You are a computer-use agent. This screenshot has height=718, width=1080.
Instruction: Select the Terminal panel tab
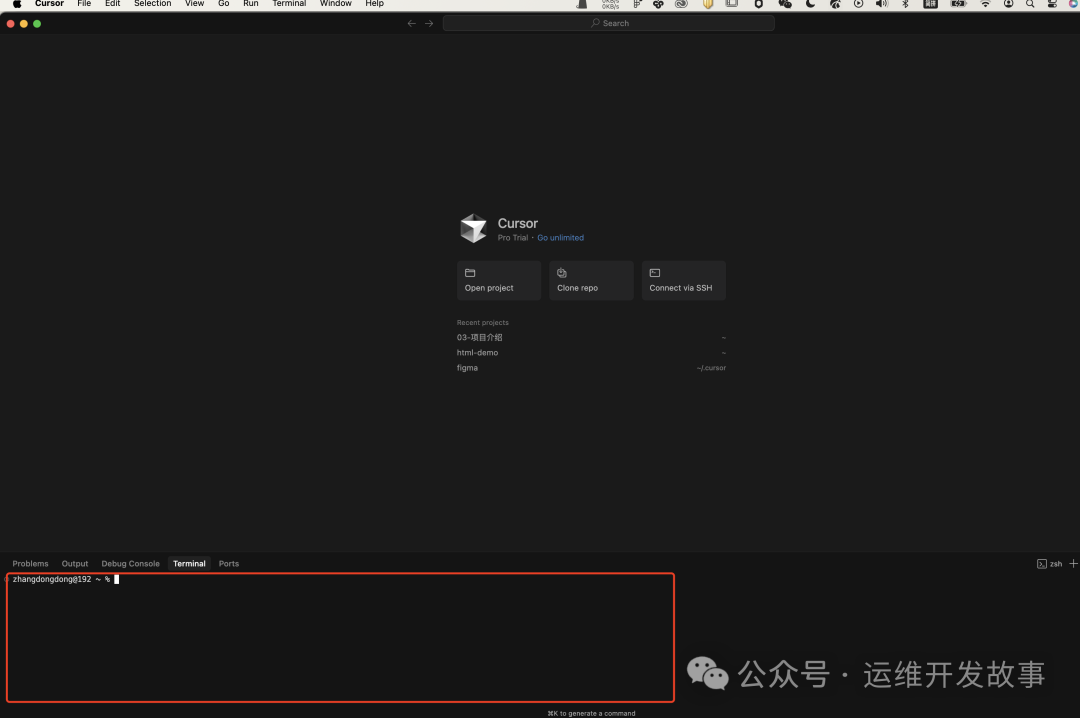189,564
